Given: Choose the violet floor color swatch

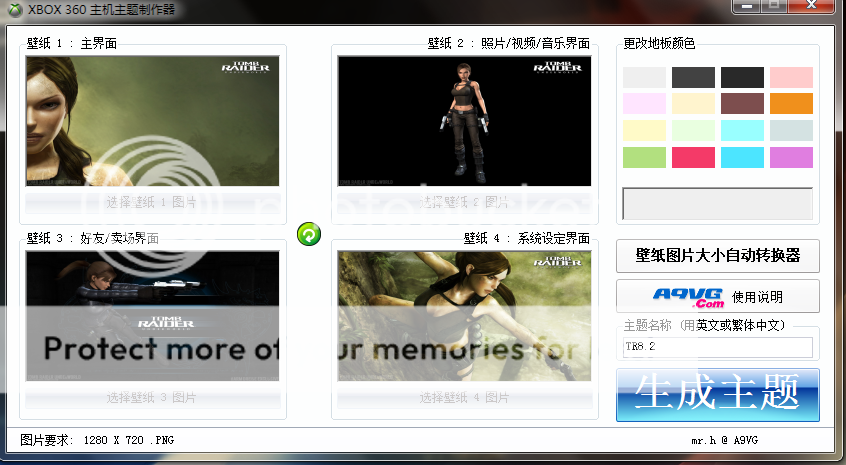Looking at the screenshot, I should click(x=791, y=157).
